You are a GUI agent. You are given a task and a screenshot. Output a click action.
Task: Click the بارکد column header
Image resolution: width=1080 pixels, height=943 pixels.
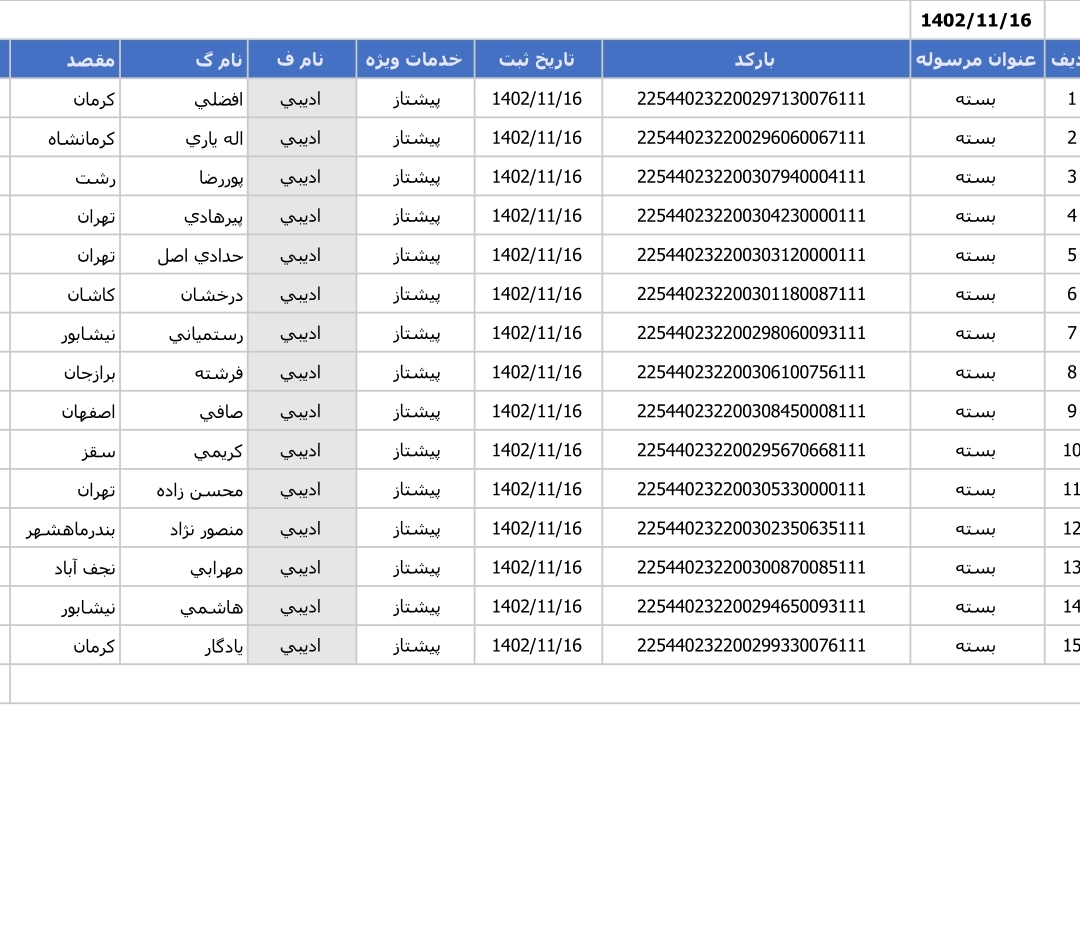coord(755,59)
